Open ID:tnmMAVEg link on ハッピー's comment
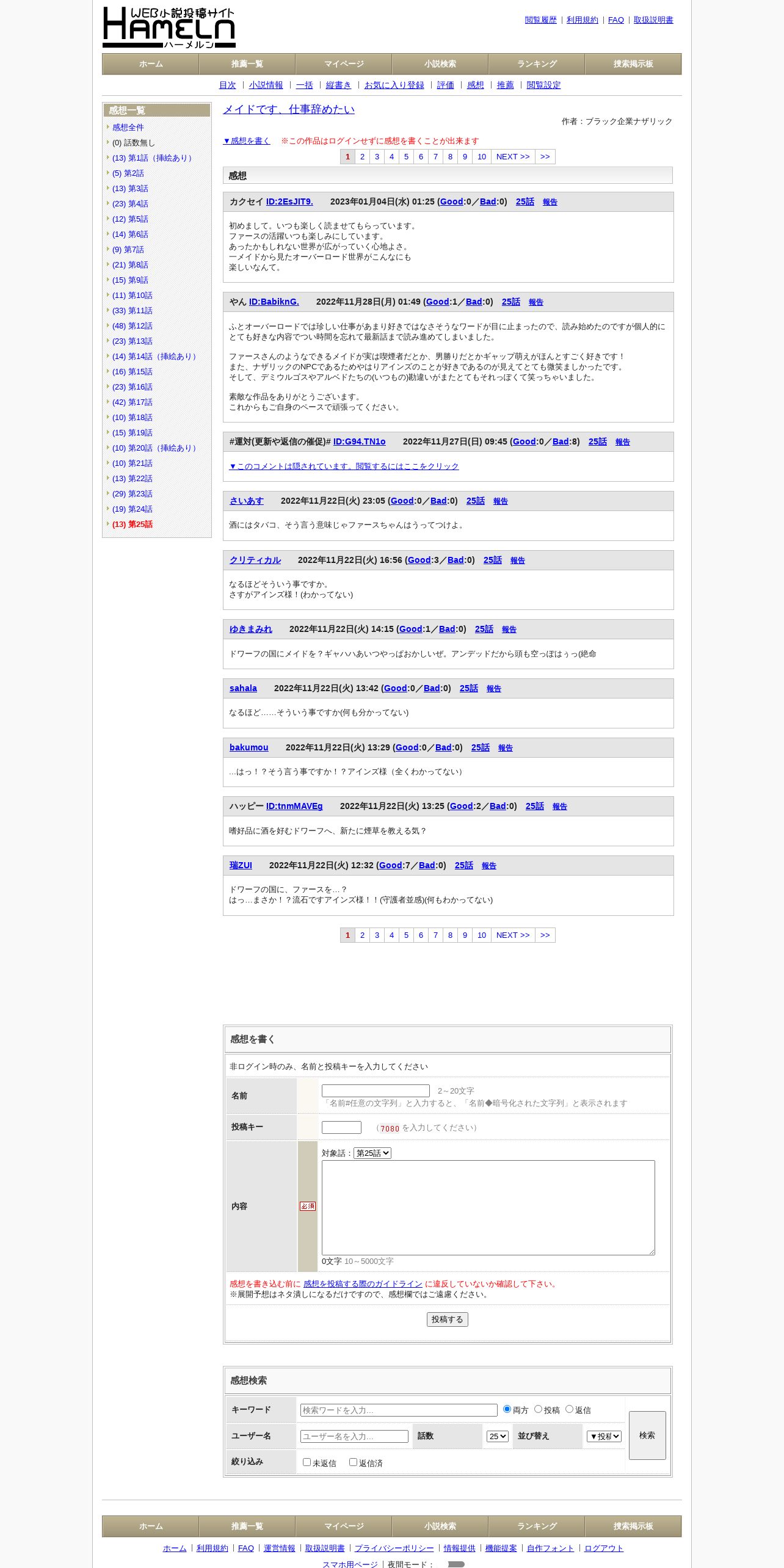This screenshot has height=1568, width=784. point(294,806)
